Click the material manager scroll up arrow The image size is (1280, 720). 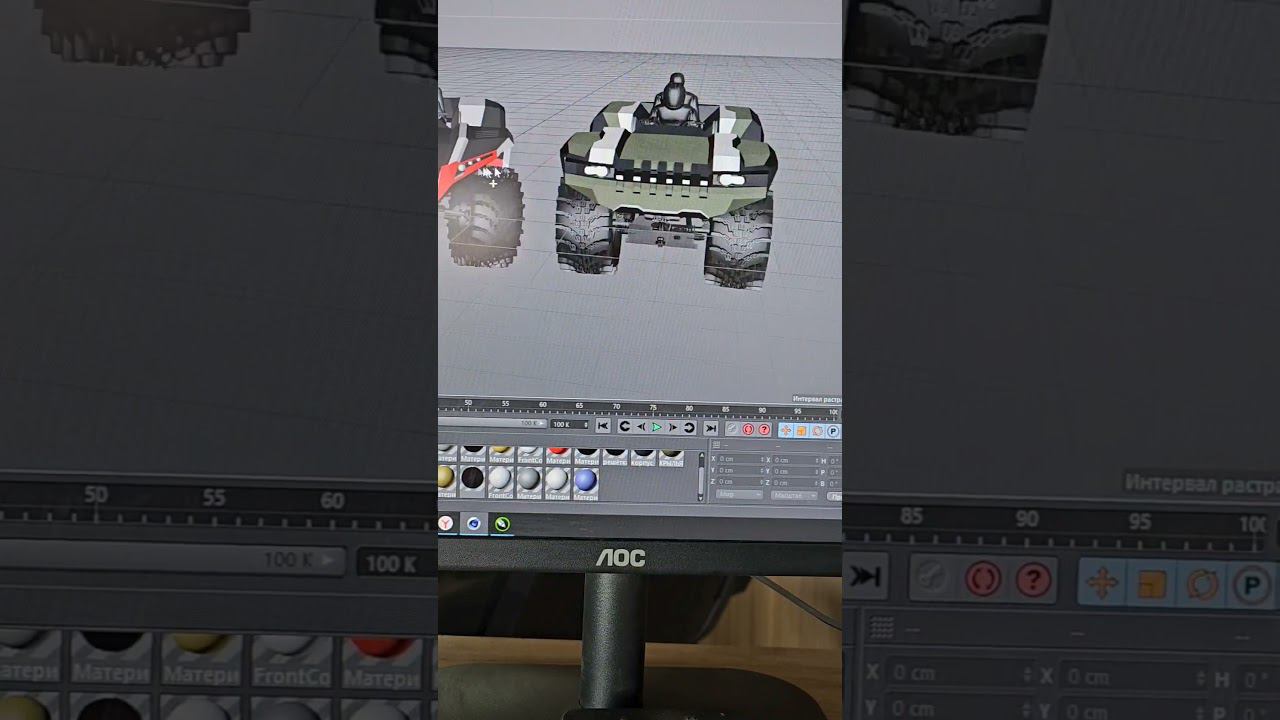click(701, 455)
